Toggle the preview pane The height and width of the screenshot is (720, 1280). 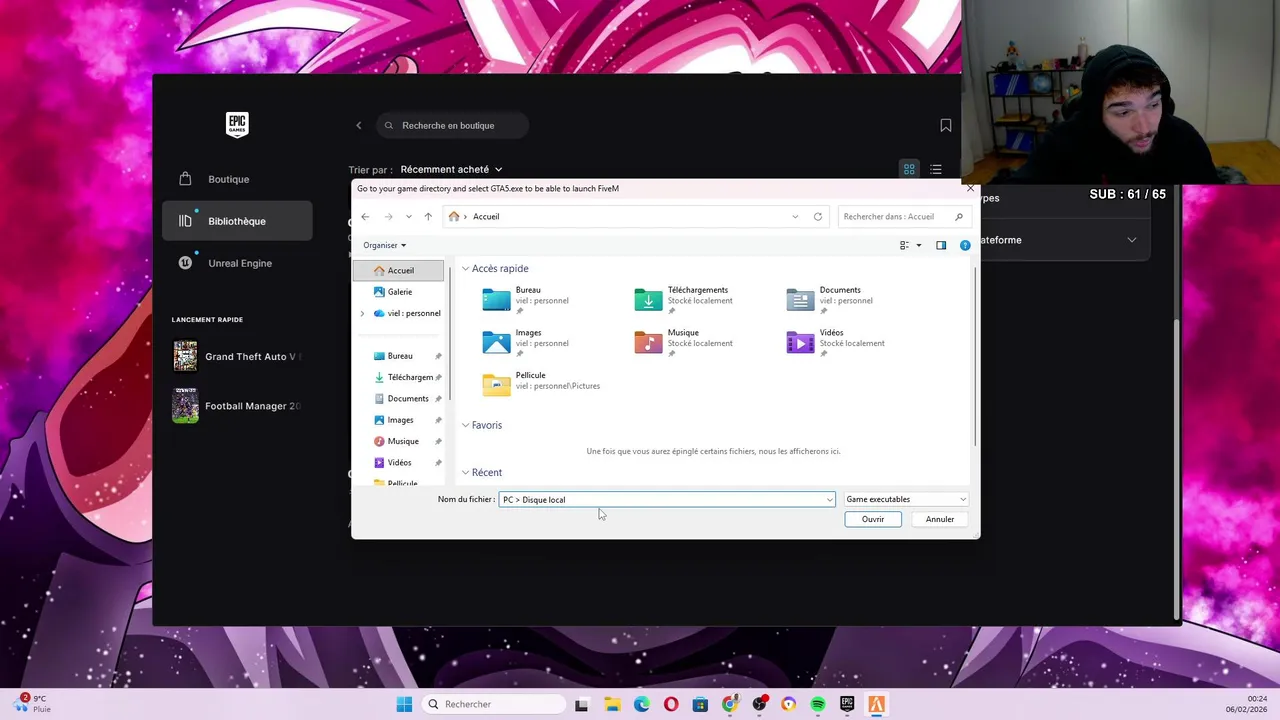click(x=941, y=245)
